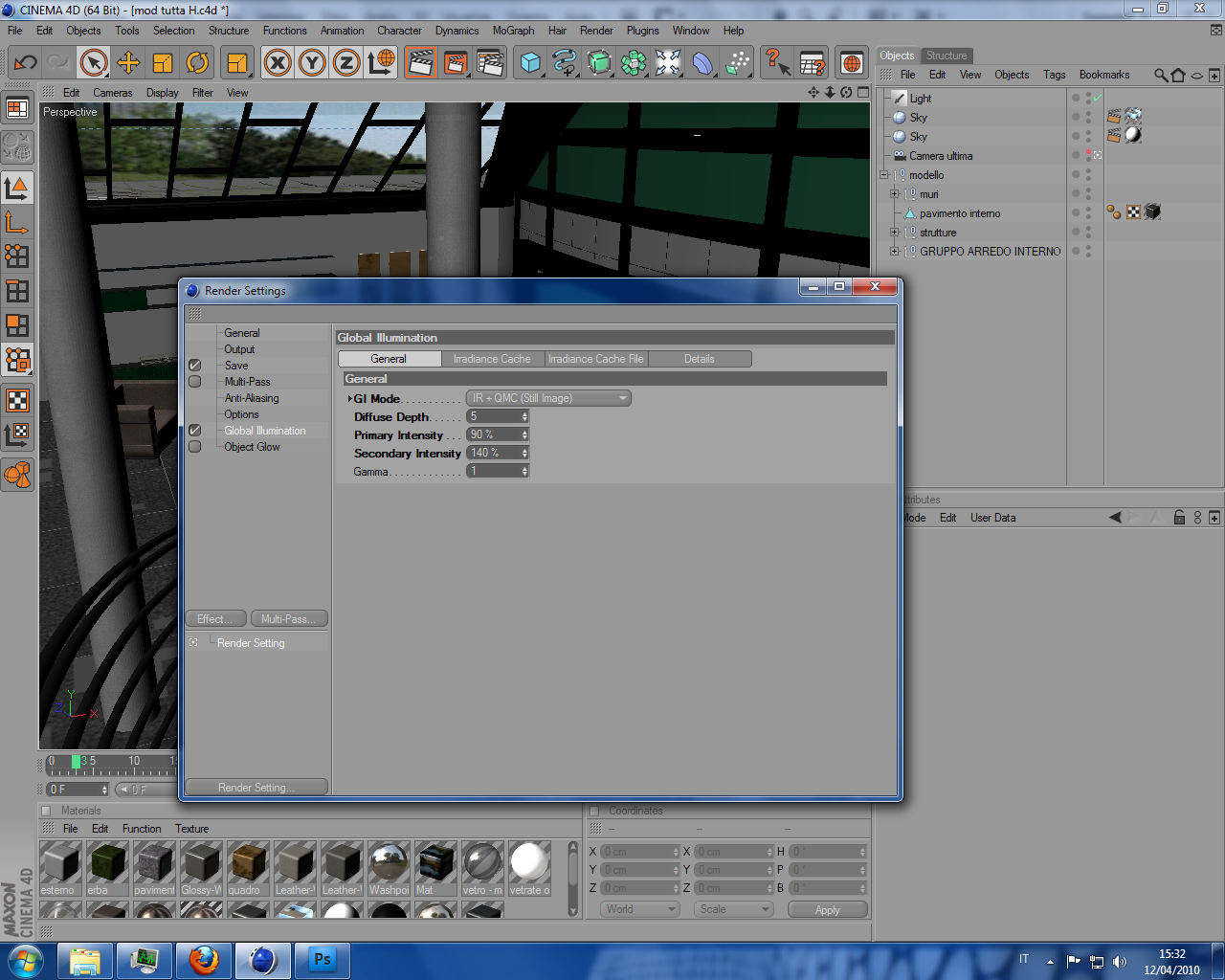The width and height of the screenshot is (1225, 980).
Task: Click the Undo arrow icon
Action: pos(26,63)
